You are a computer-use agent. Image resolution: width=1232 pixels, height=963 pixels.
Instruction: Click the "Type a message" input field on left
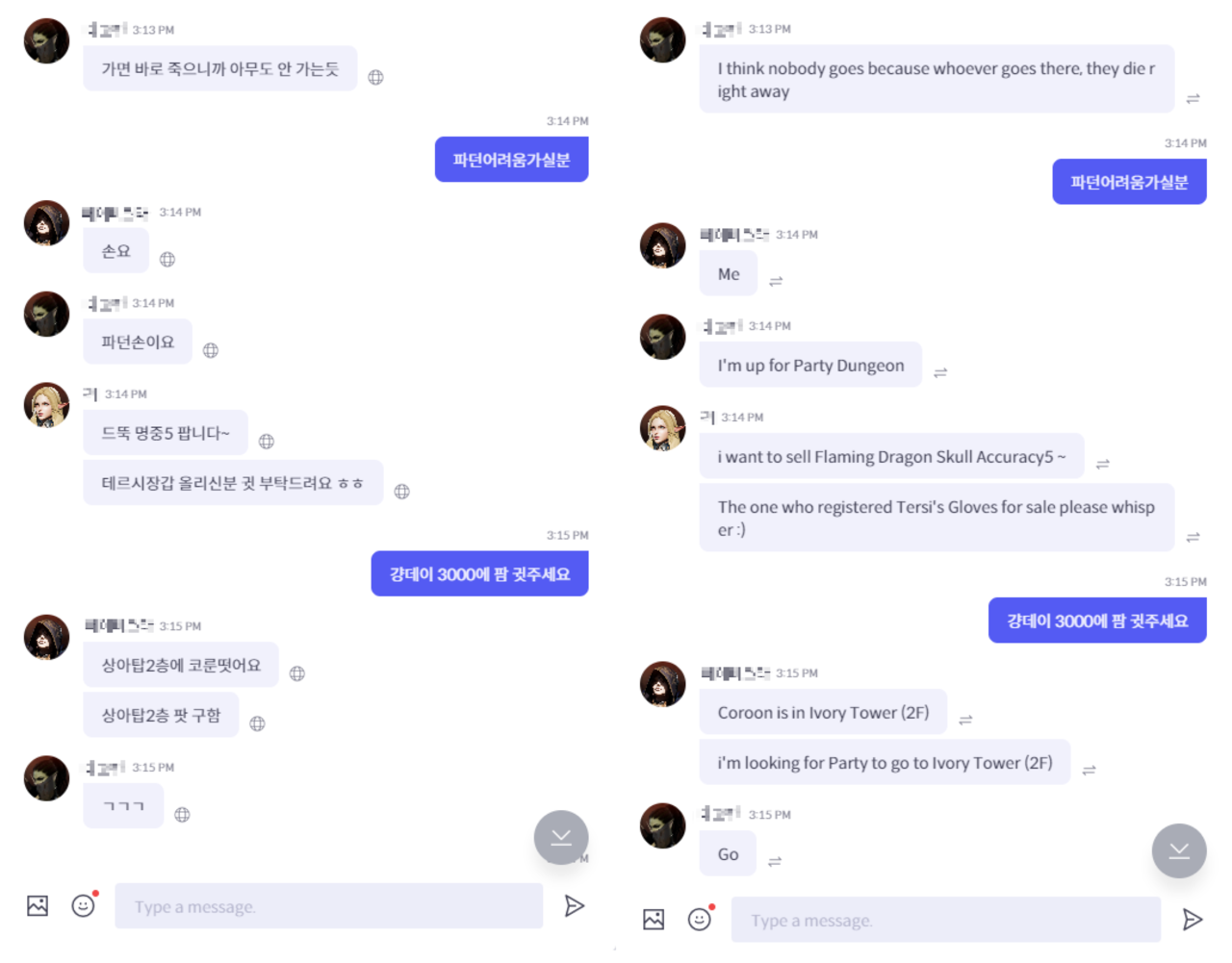coord(327,905)
